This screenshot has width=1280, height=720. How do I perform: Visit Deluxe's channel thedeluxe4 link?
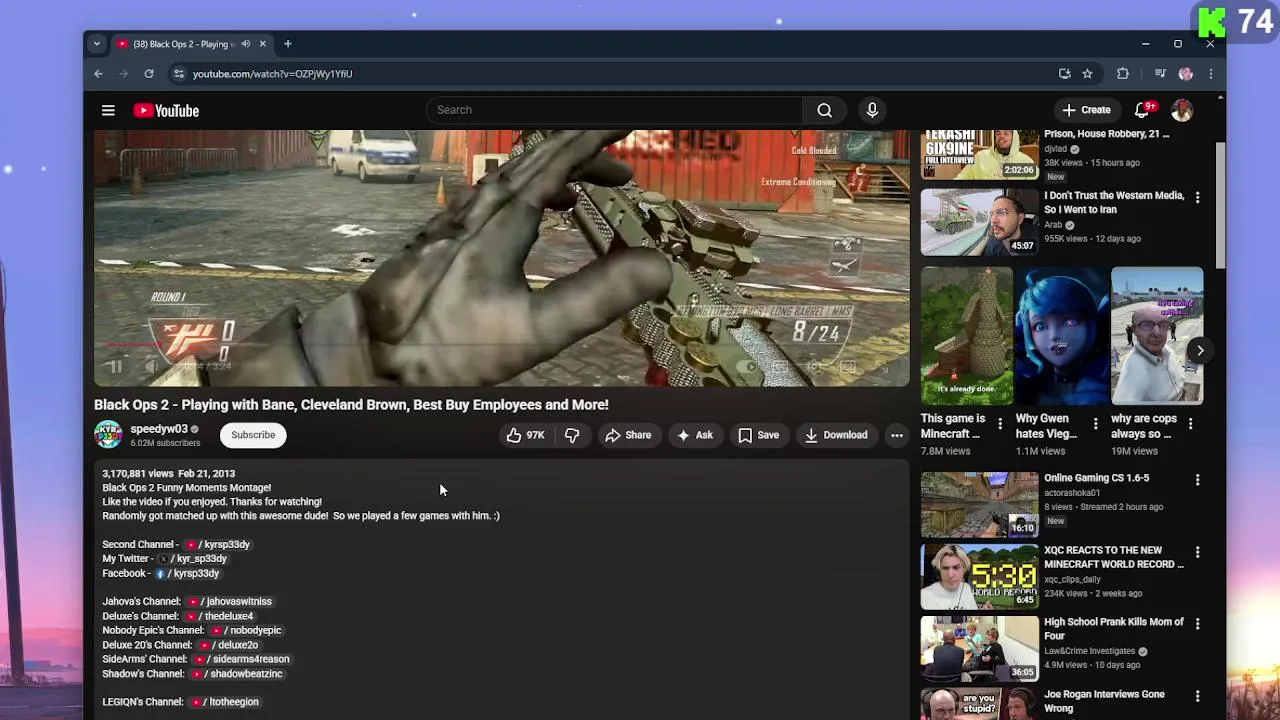[x=220, y=617]
